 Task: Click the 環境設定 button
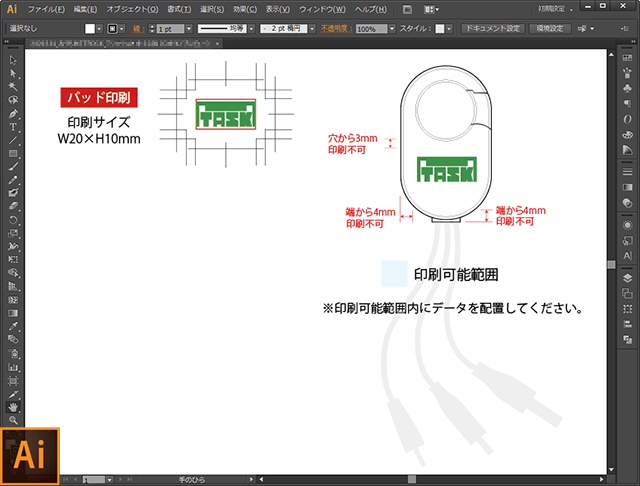pos(549,29)
